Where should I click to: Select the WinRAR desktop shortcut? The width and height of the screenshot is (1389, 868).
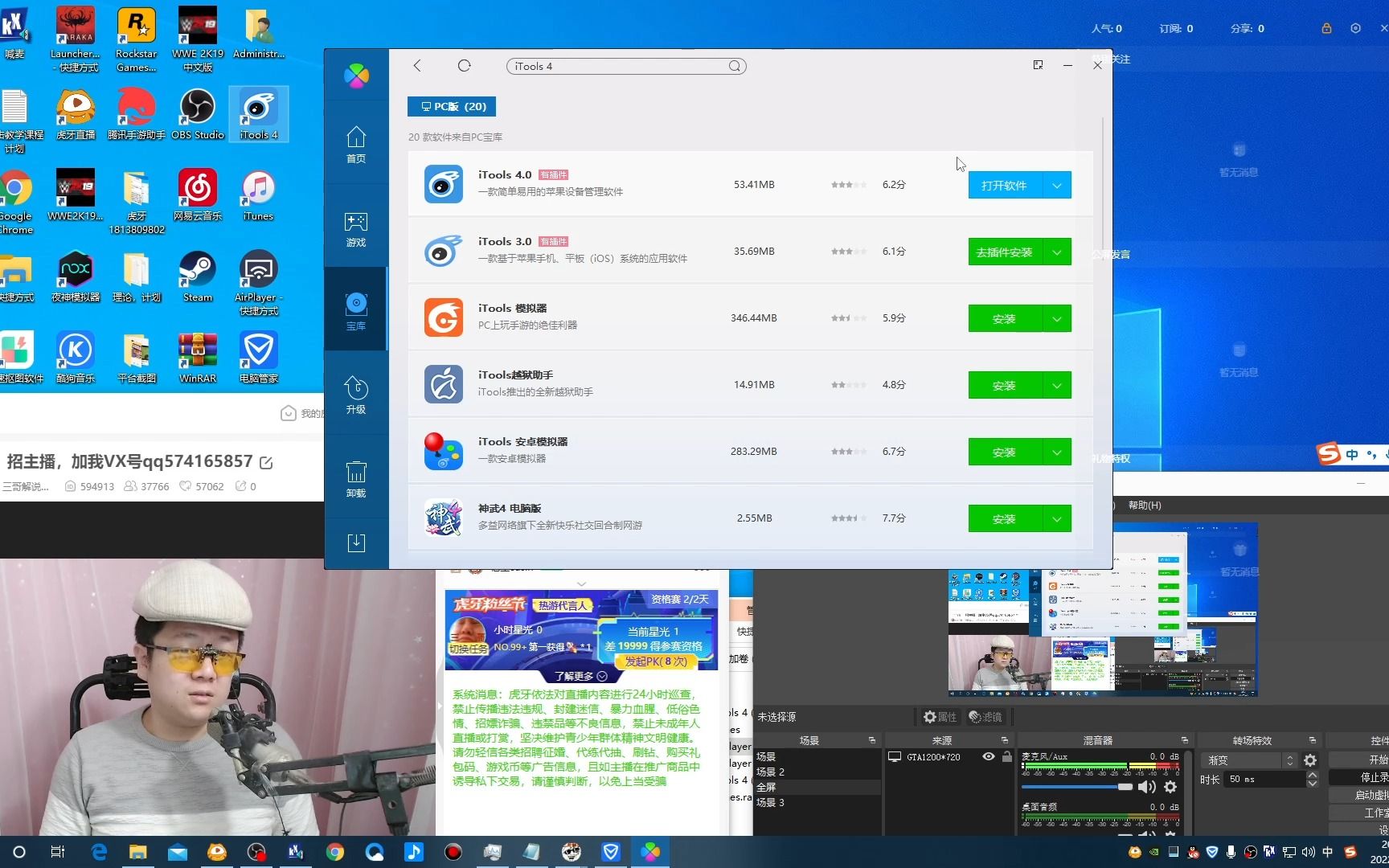[x=198, y=358]
